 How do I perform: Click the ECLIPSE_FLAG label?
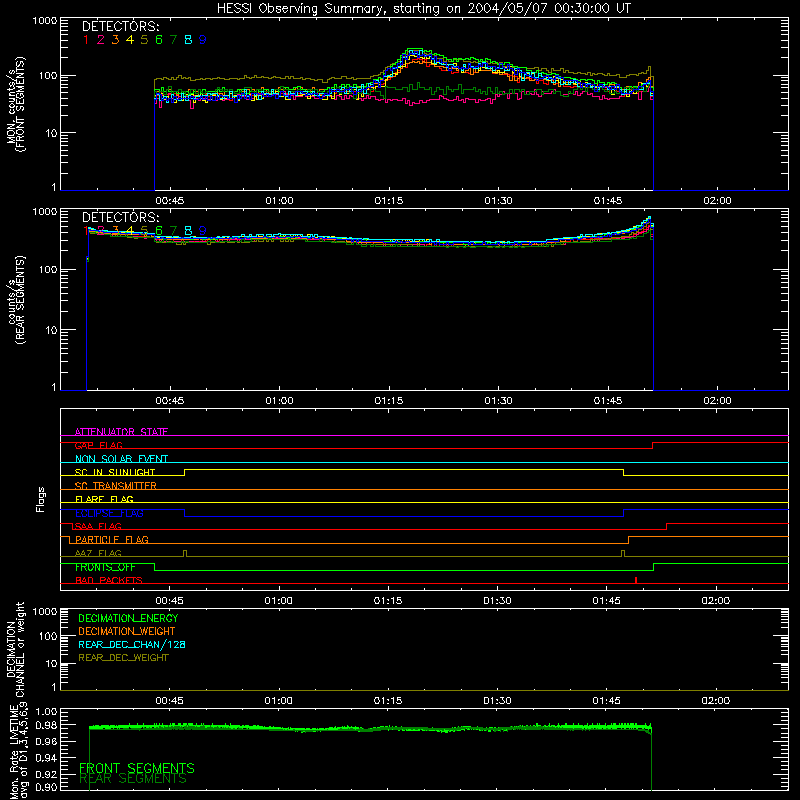109,513
